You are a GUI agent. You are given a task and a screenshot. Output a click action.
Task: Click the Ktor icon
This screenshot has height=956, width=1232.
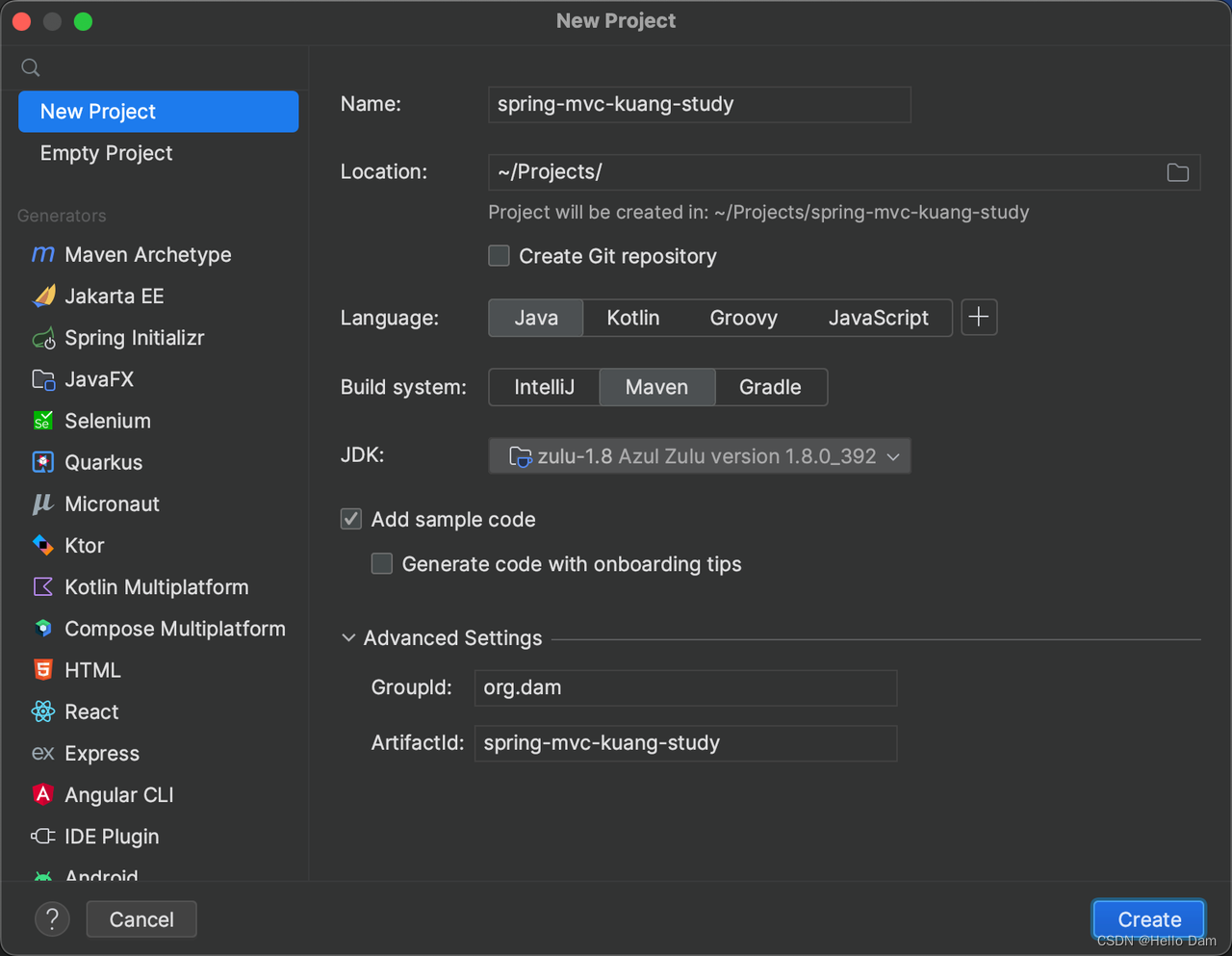(43, 545)
